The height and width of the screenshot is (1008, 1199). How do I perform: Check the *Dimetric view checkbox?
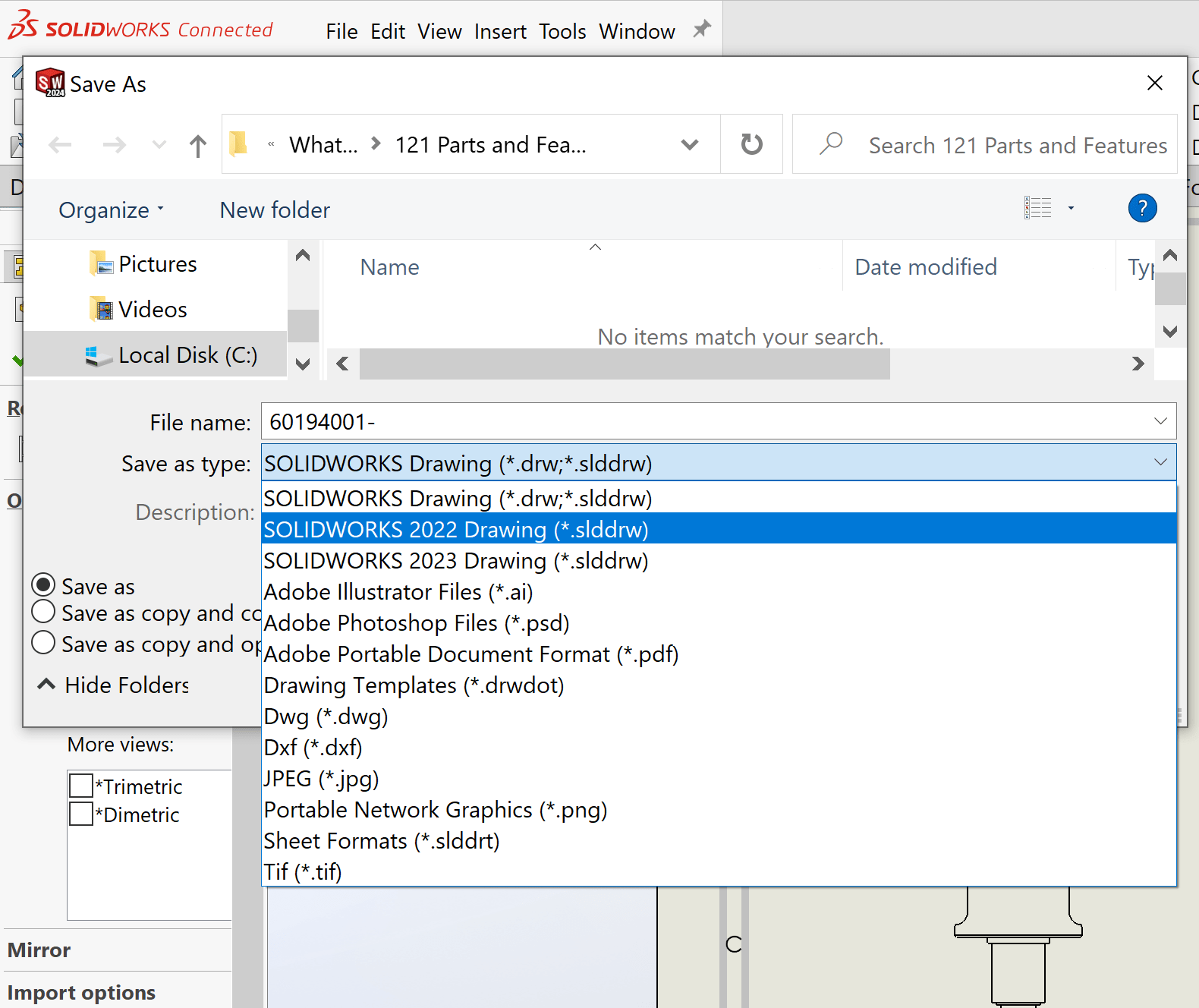click(x=81, y=814)
